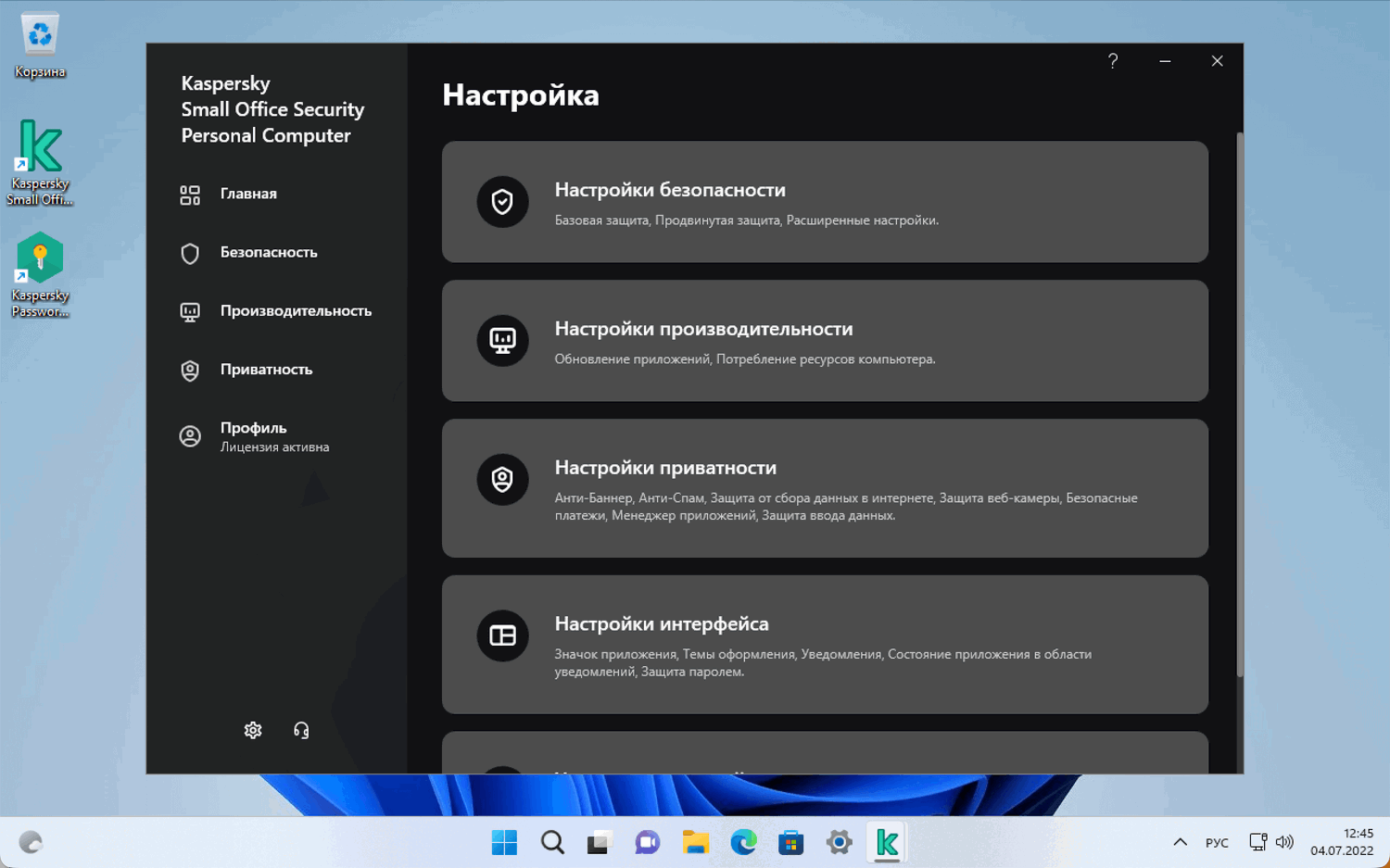Click the monitor icon in Настройки производительности

pyautogui.click(x=502, y=341)
